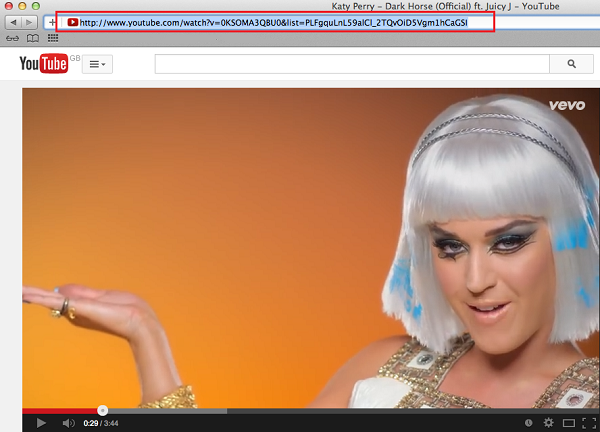
Task: Click the green zoom window button
Action: click(x=36, y=6)
